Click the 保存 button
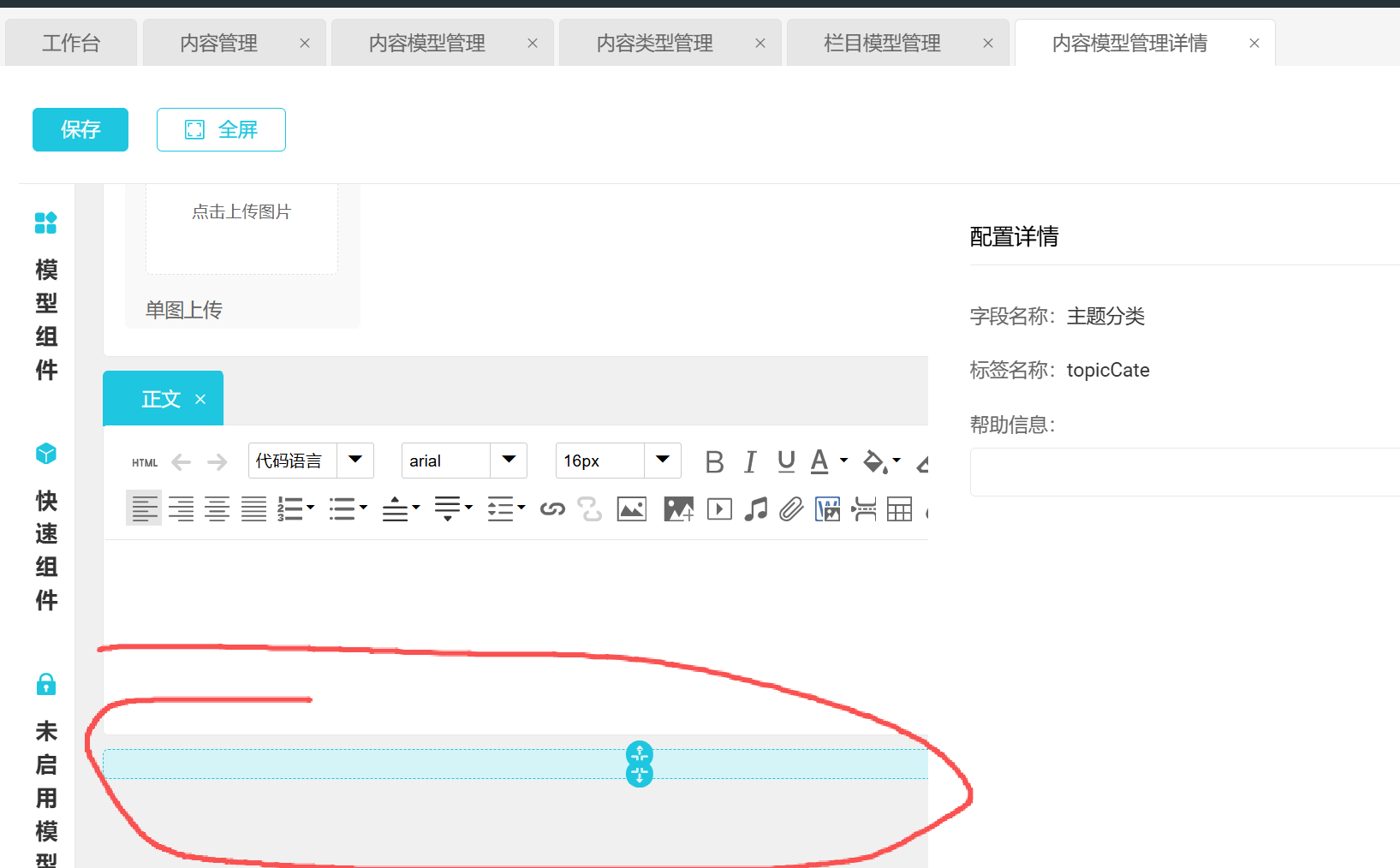The image size is (1400, 868). tap(80, 129)
